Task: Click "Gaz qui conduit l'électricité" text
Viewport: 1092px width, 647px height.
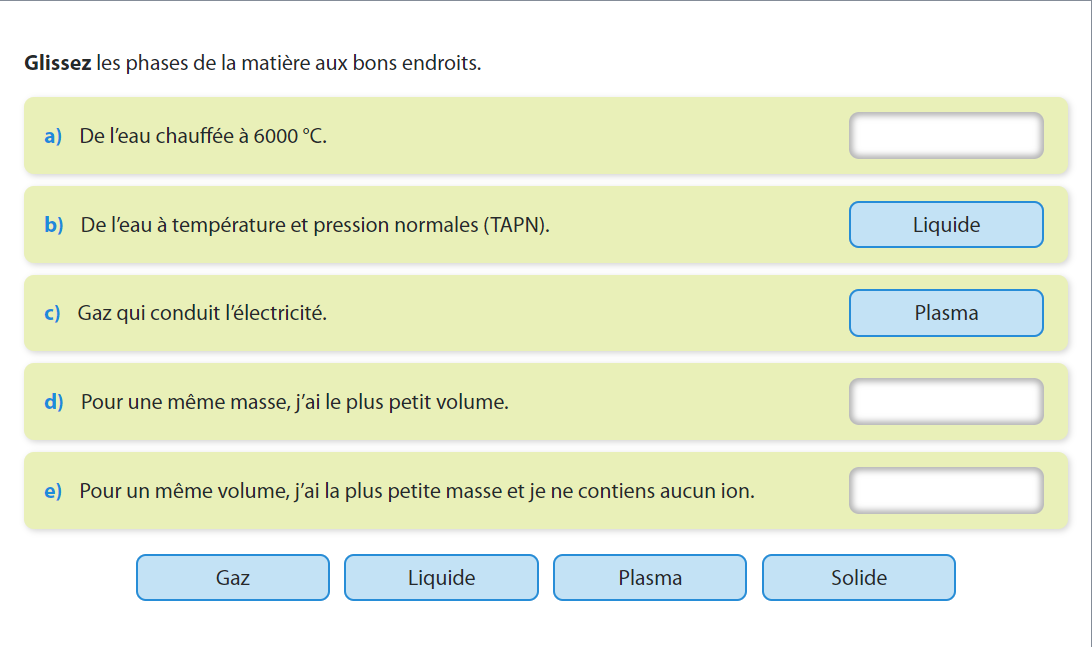Action: coord(202,313)
